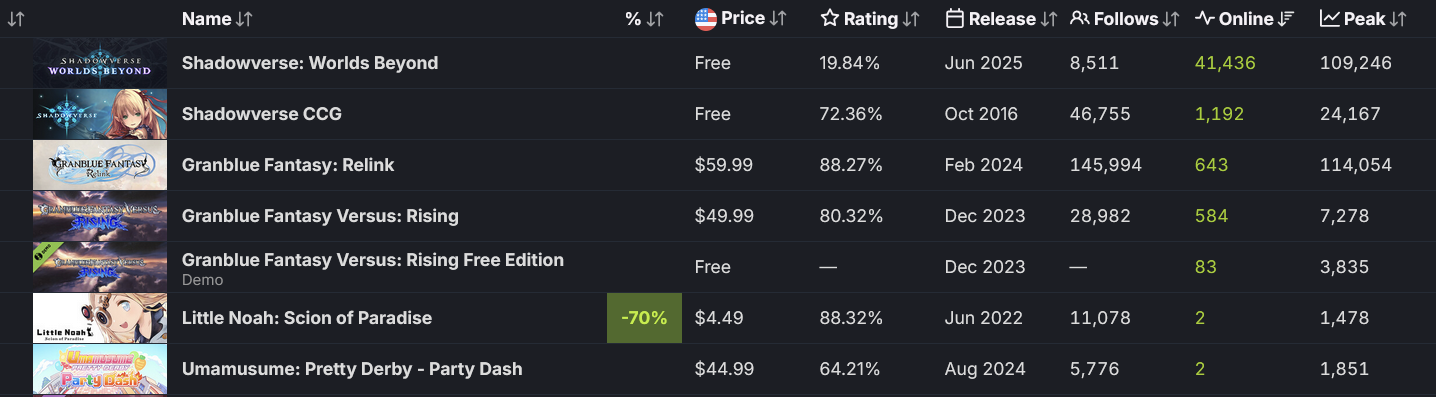Click the star icon in Rating header

point(829,18)
